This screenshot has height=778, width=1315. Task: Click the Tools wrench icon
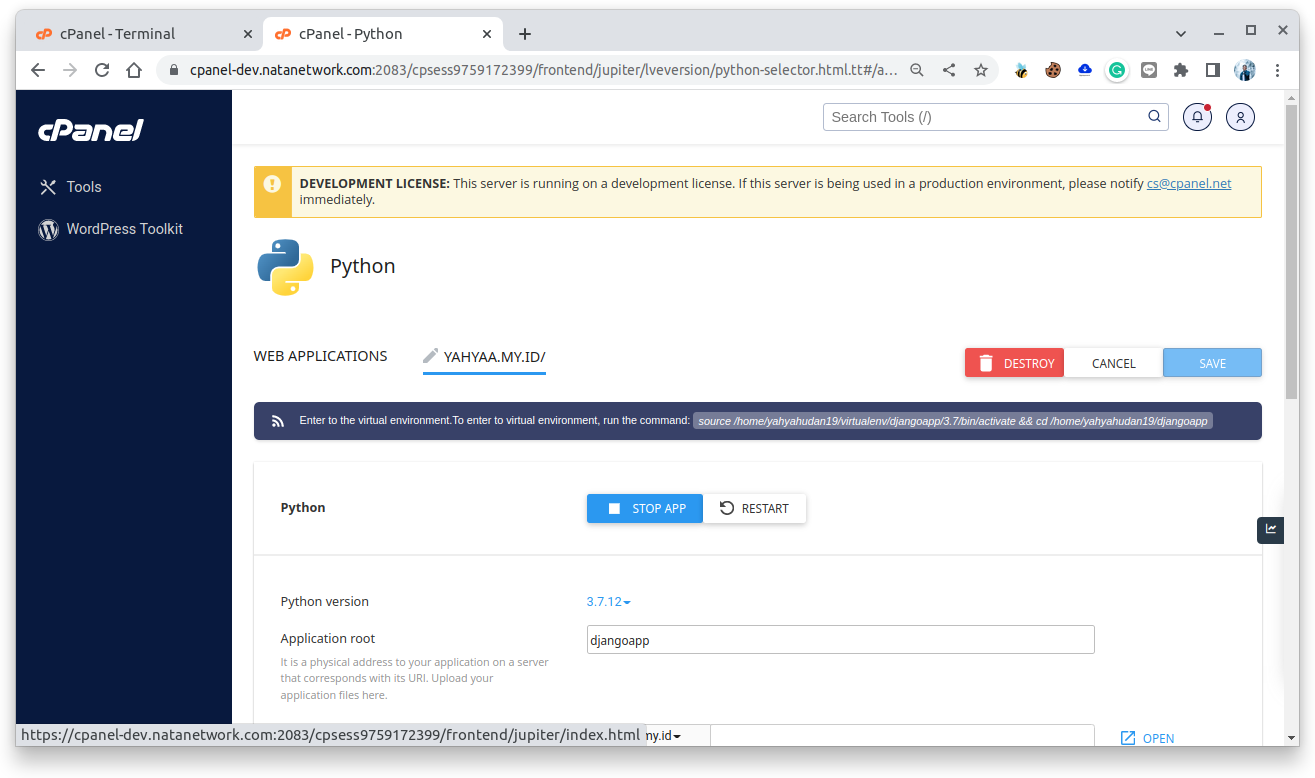pos(48,187)
